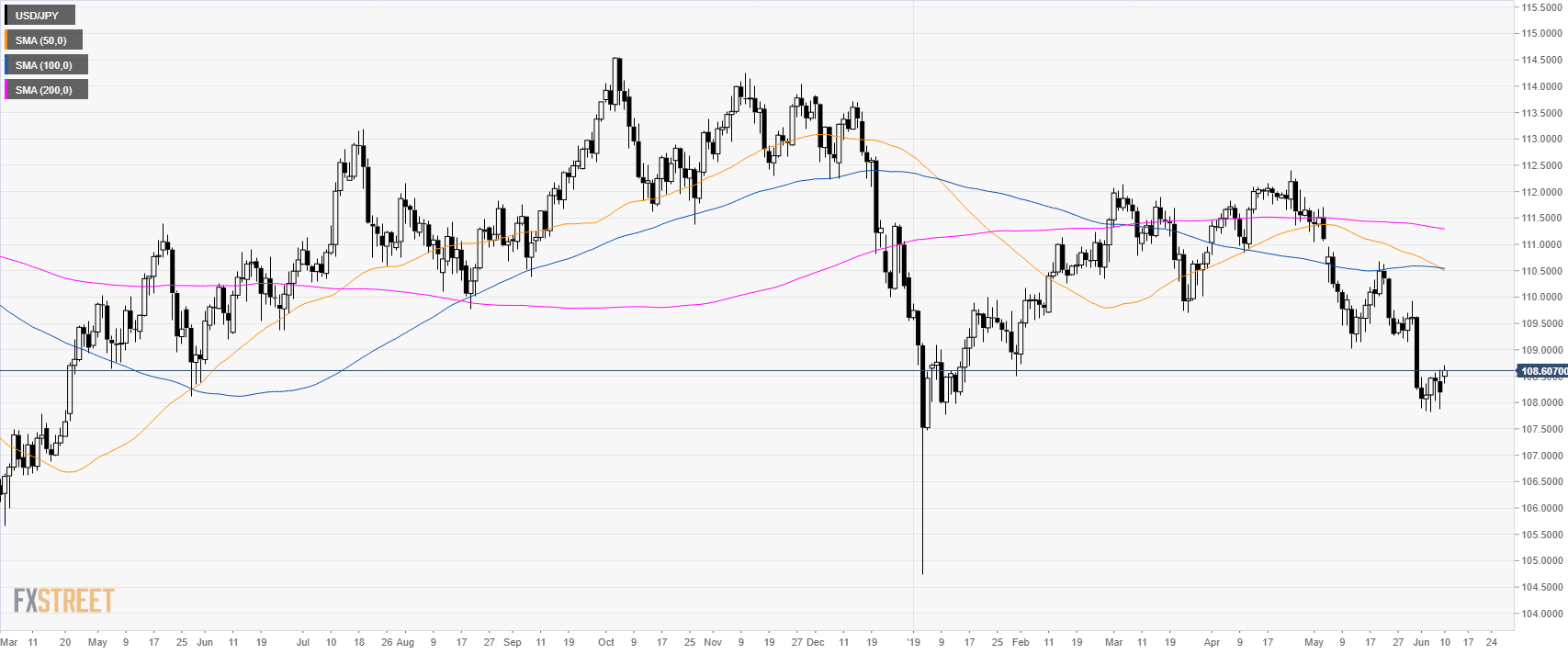The image size is (1568, 654).
Task: Click the Feb label on the date axis
Action: pyautogui.click(x=1021, y=642)
